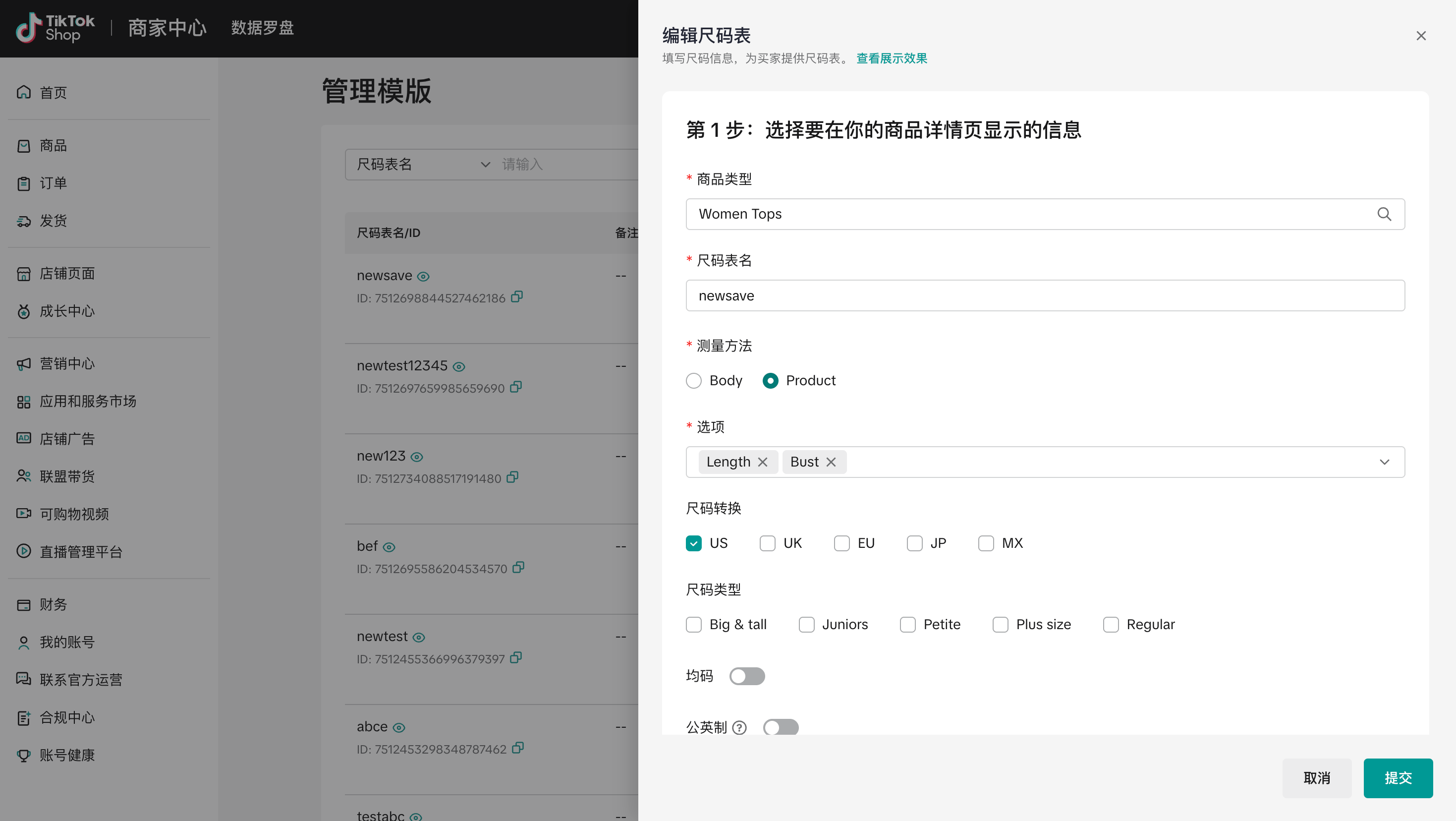Copy the bef size chart ID
Image resolution: width=1456 pixels, height=821 pixels.
[518, 567]
